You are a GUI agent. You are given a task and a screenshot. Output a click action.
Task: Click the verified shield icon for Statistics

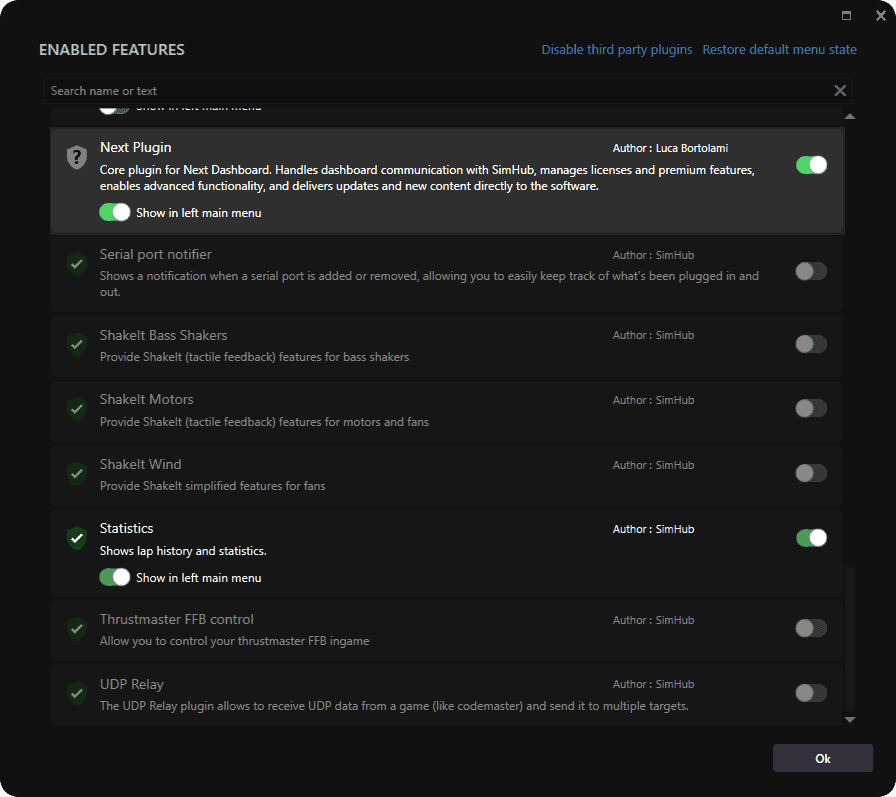(x=77, y=538)
